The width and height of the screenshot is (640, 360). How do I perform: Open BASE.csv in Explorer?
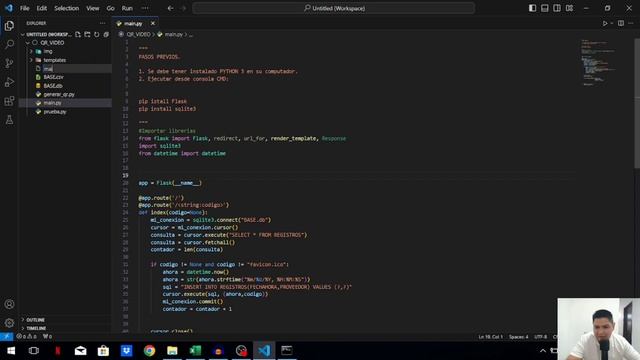tap(53, 77)
